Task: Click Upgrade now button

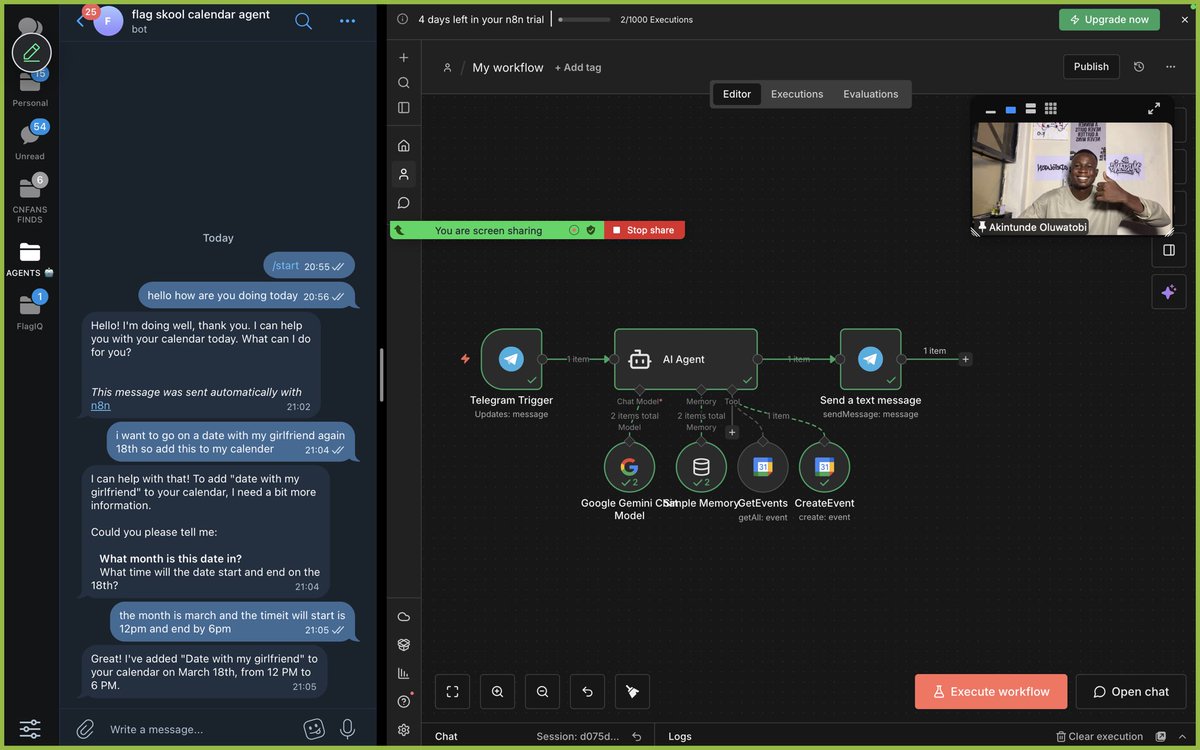Action: pos(1110,19)
